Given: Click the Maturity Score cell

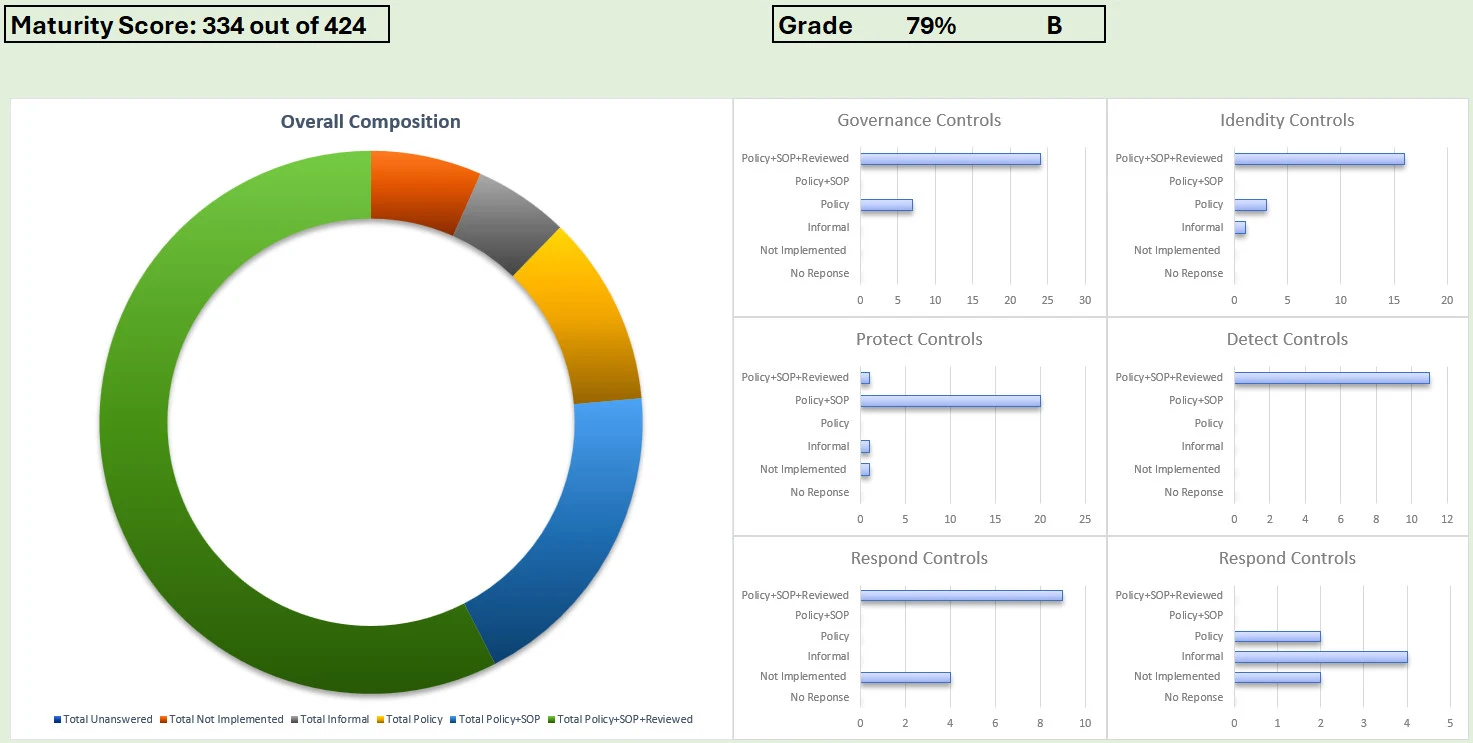Looking at the screenshot, I should (197, 25).
